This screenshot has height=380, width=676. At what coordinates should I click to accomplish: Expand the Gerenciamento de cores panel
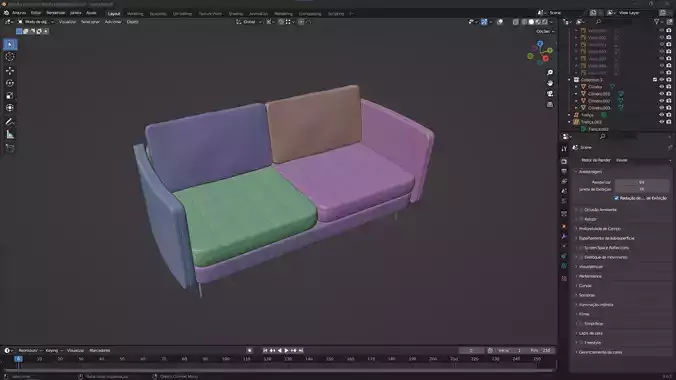pyautogui.click(x=600, y=352)
